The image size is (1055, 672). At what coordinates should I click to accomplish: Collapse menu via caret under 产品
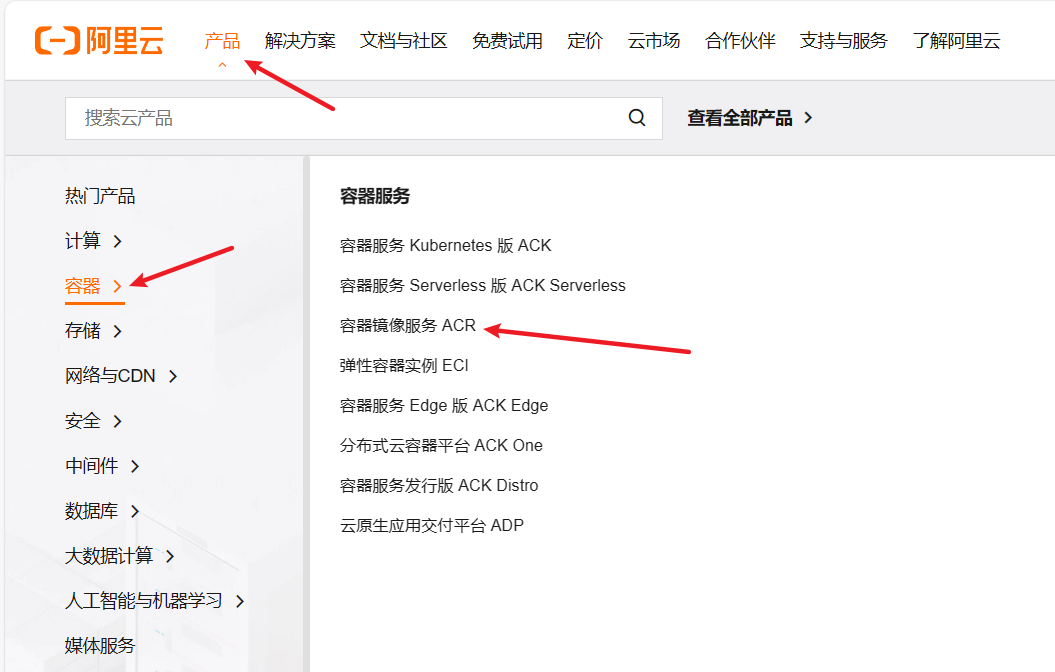pos(222,65)
